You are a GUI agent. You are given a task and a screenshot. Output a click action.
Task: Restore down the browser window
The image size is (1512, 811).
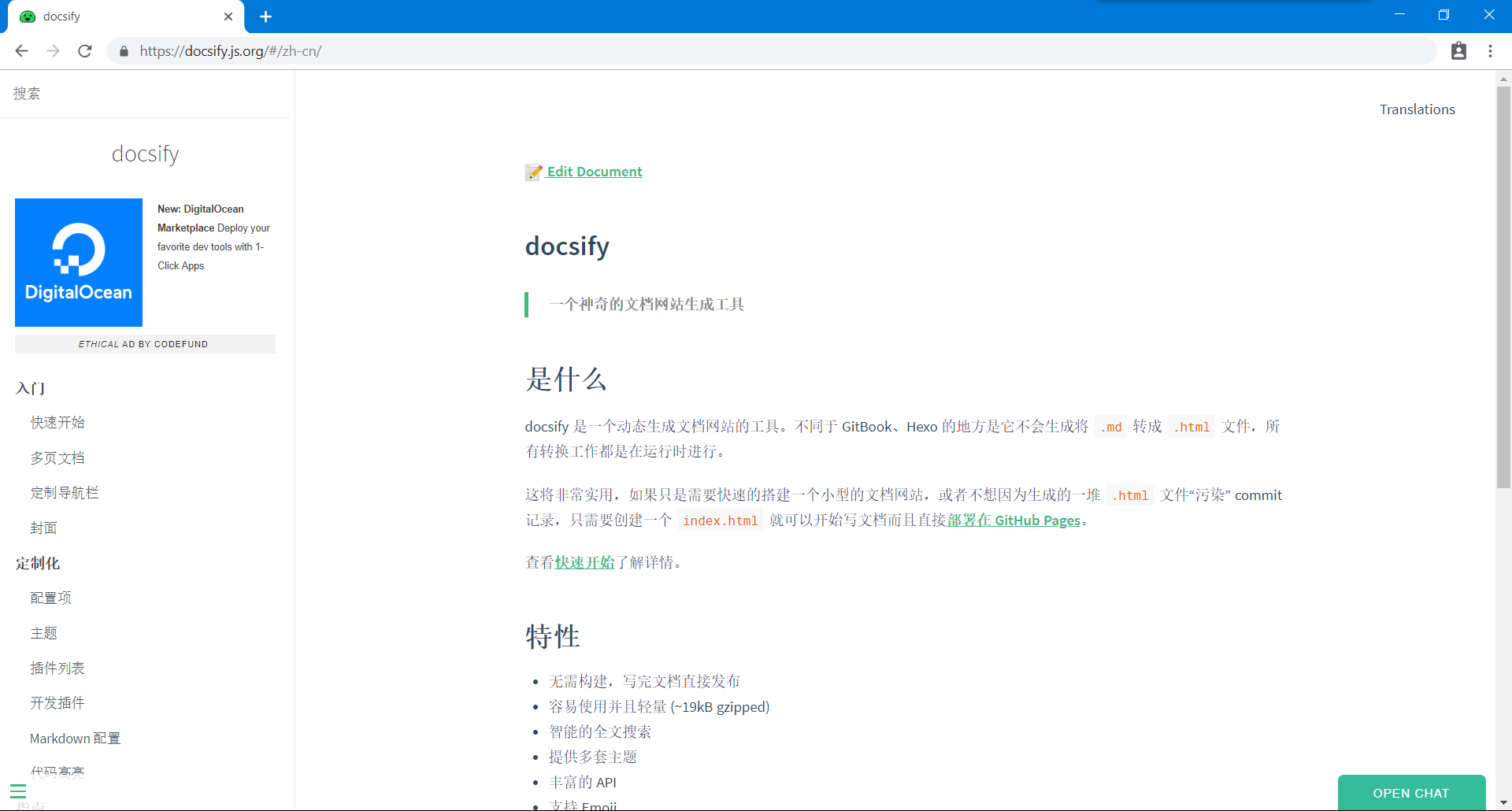1443,15
